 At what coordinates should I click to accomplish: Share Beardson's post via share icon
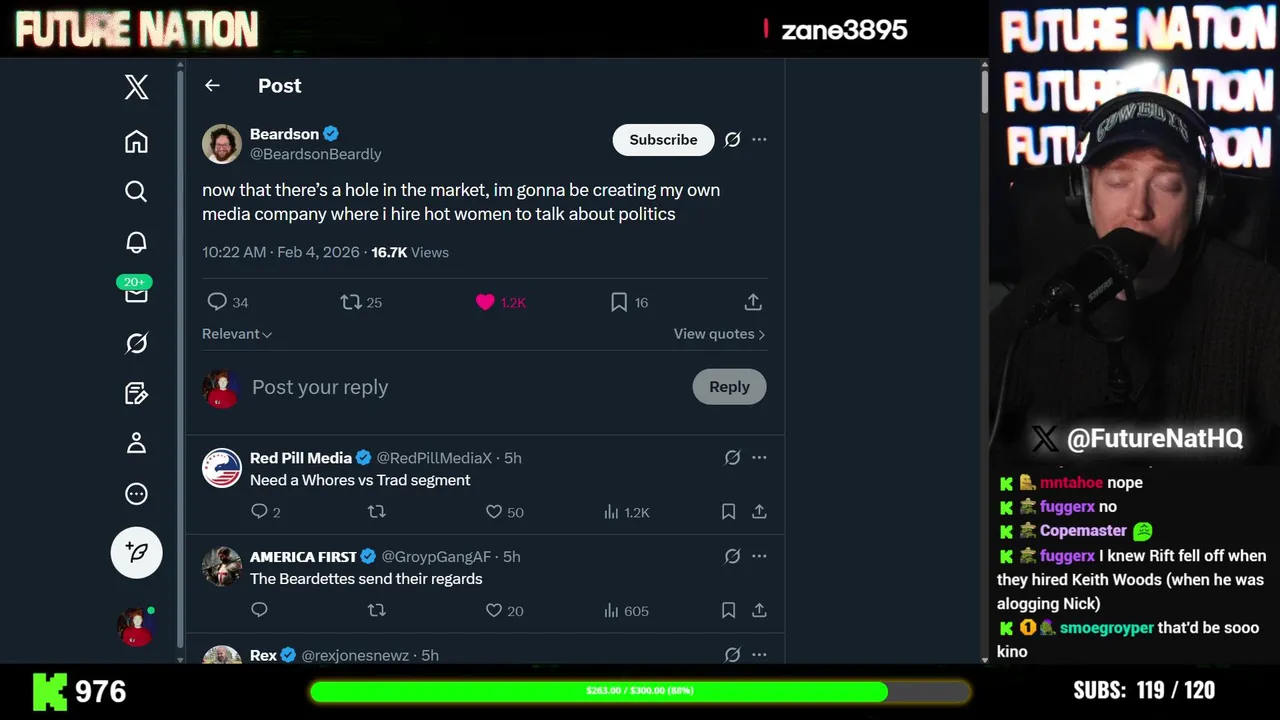coord(753,302)
